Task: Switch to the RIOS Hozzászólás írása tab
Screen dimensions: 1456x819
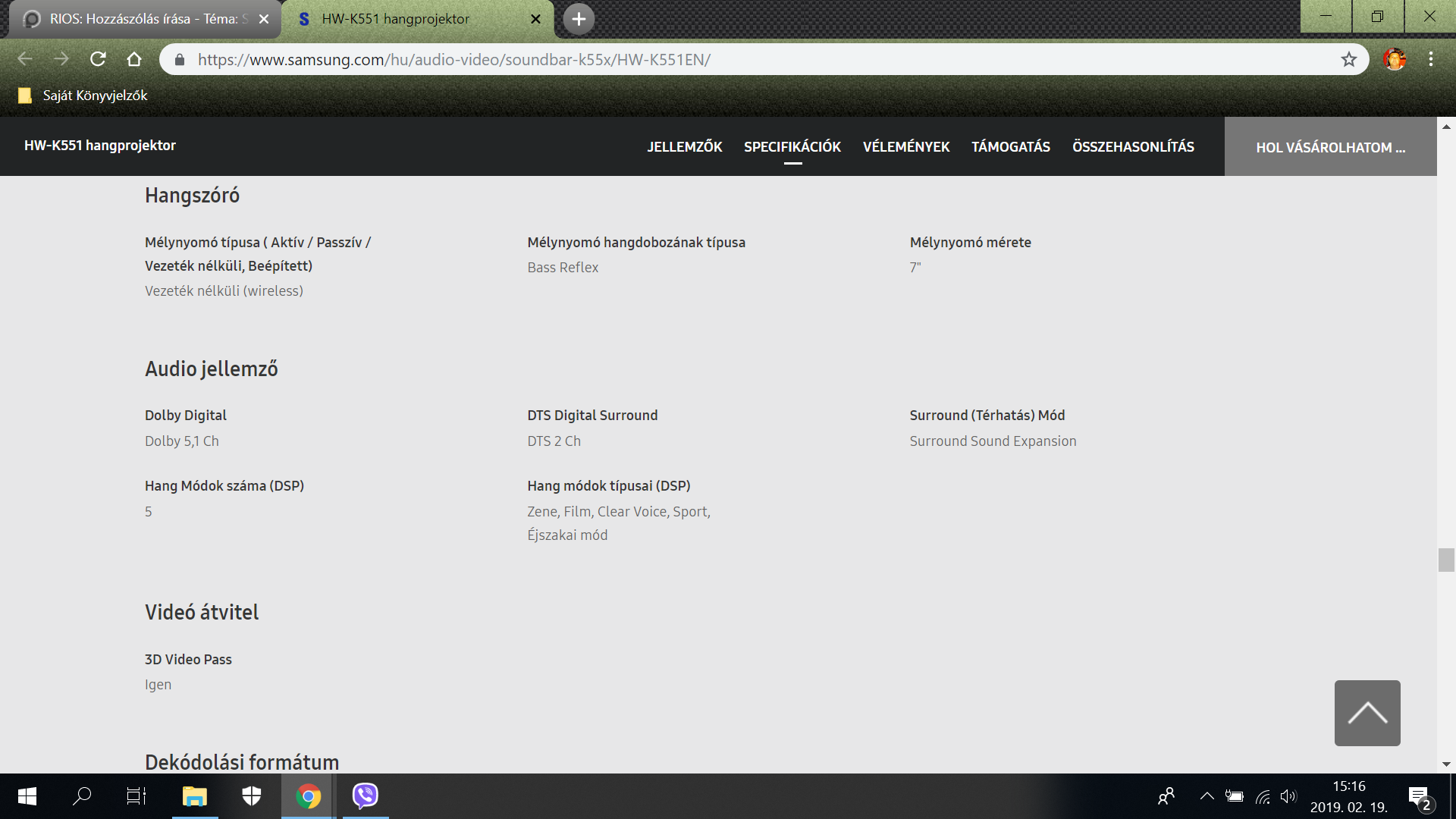Action: [x=144, y=19]
